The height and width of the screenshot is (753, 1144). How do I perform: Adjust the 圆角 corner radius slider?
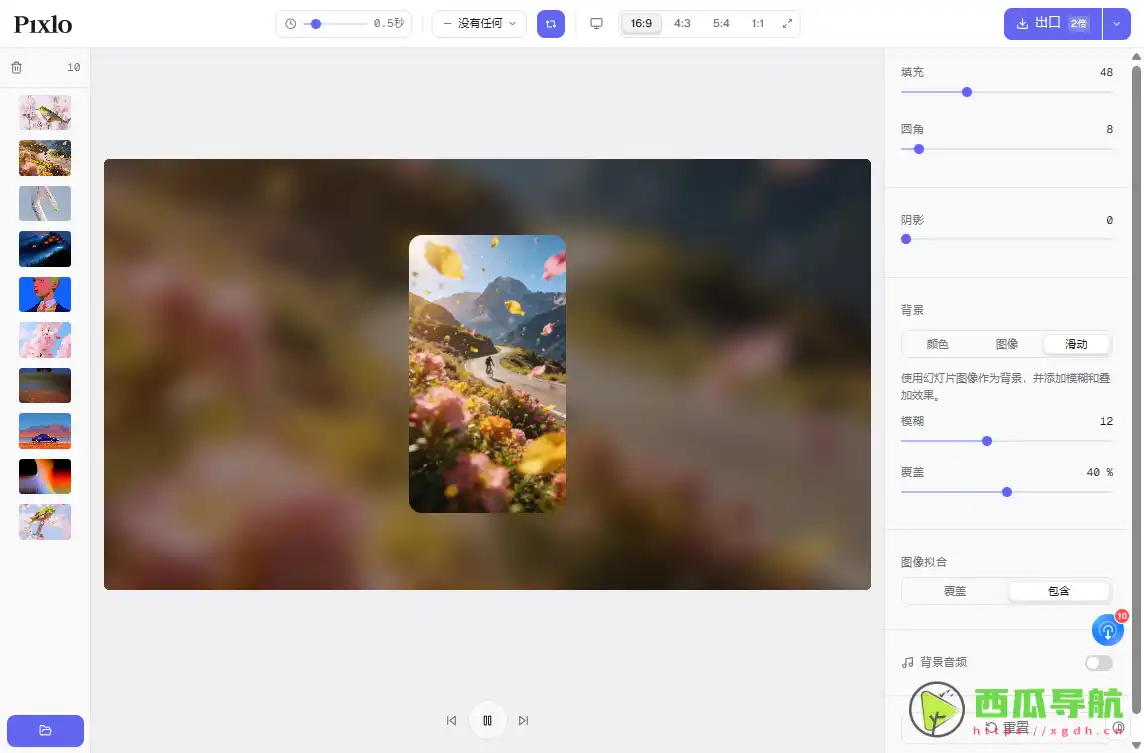[x=1007, y=150]
